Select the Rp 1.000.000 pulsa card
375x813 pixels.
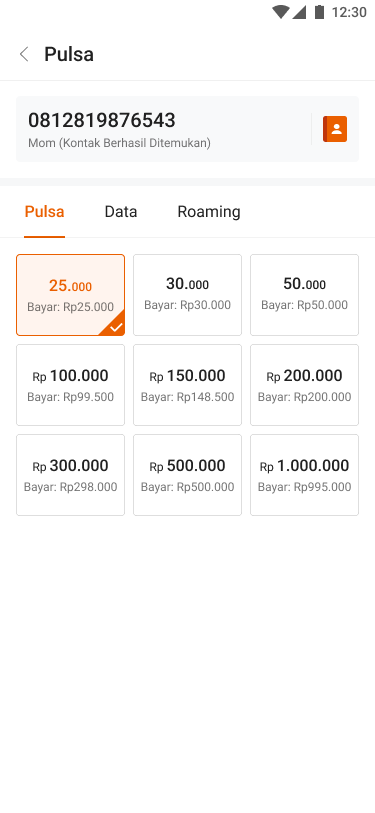[304, 475]
